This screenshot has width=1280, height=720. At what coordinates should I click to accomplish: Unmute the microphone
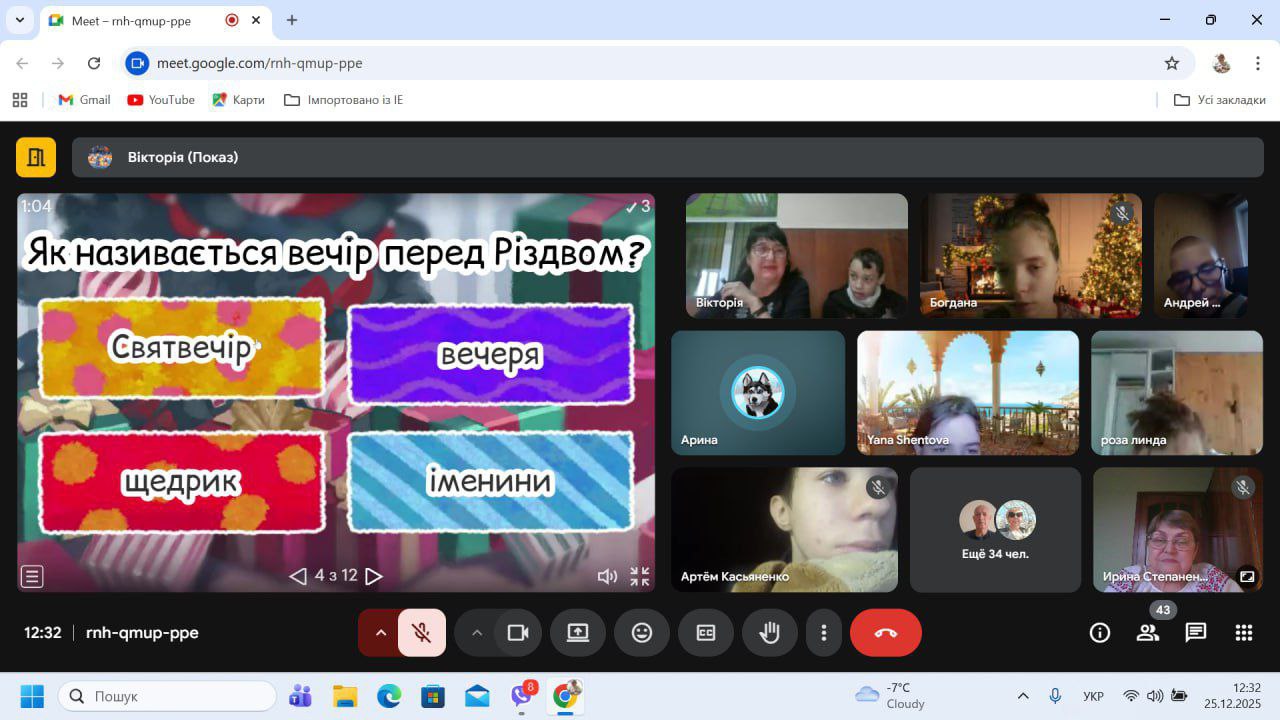click(x=421, y=633)
